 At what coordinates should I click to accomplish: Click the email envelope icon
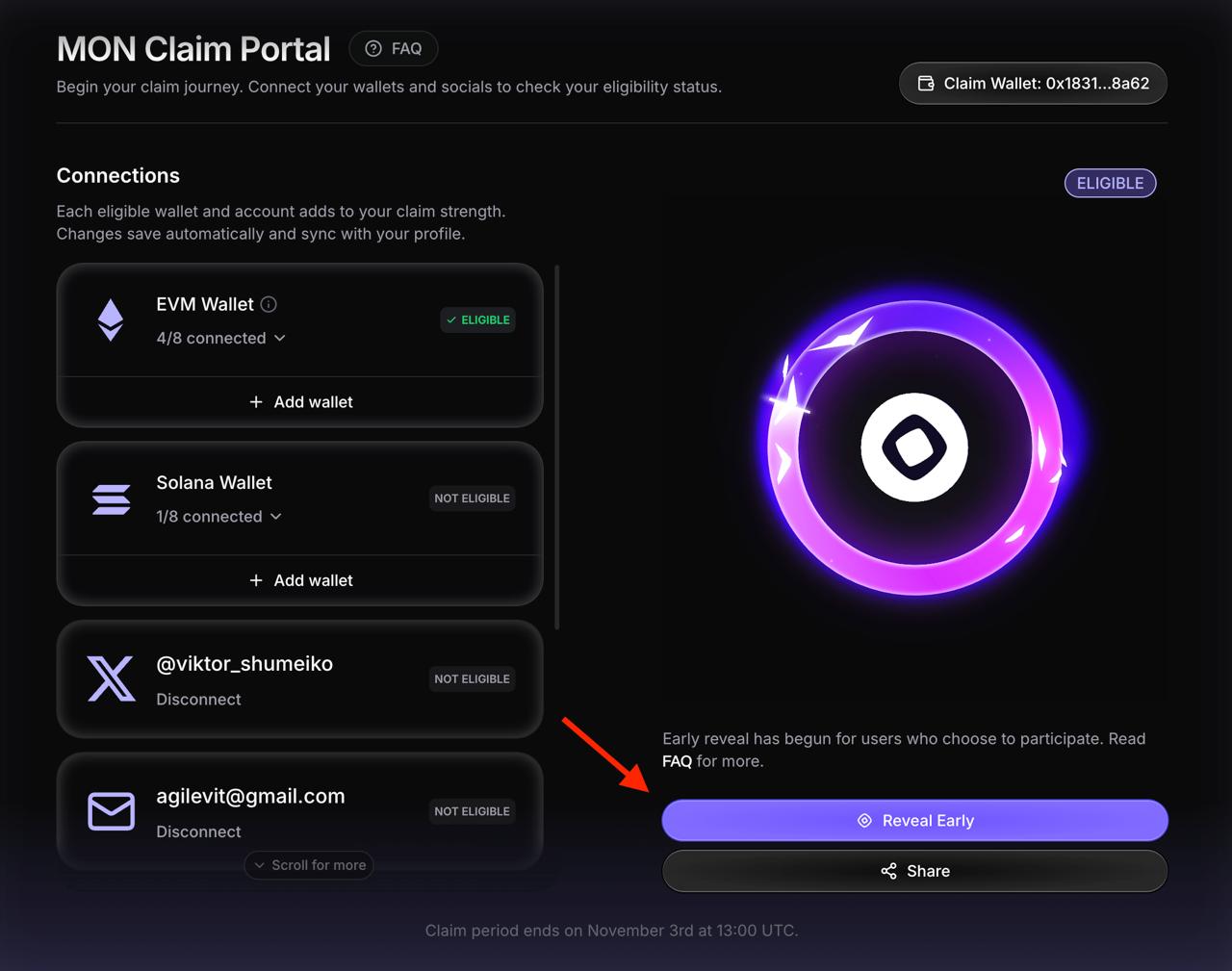[x=111, y=811]
